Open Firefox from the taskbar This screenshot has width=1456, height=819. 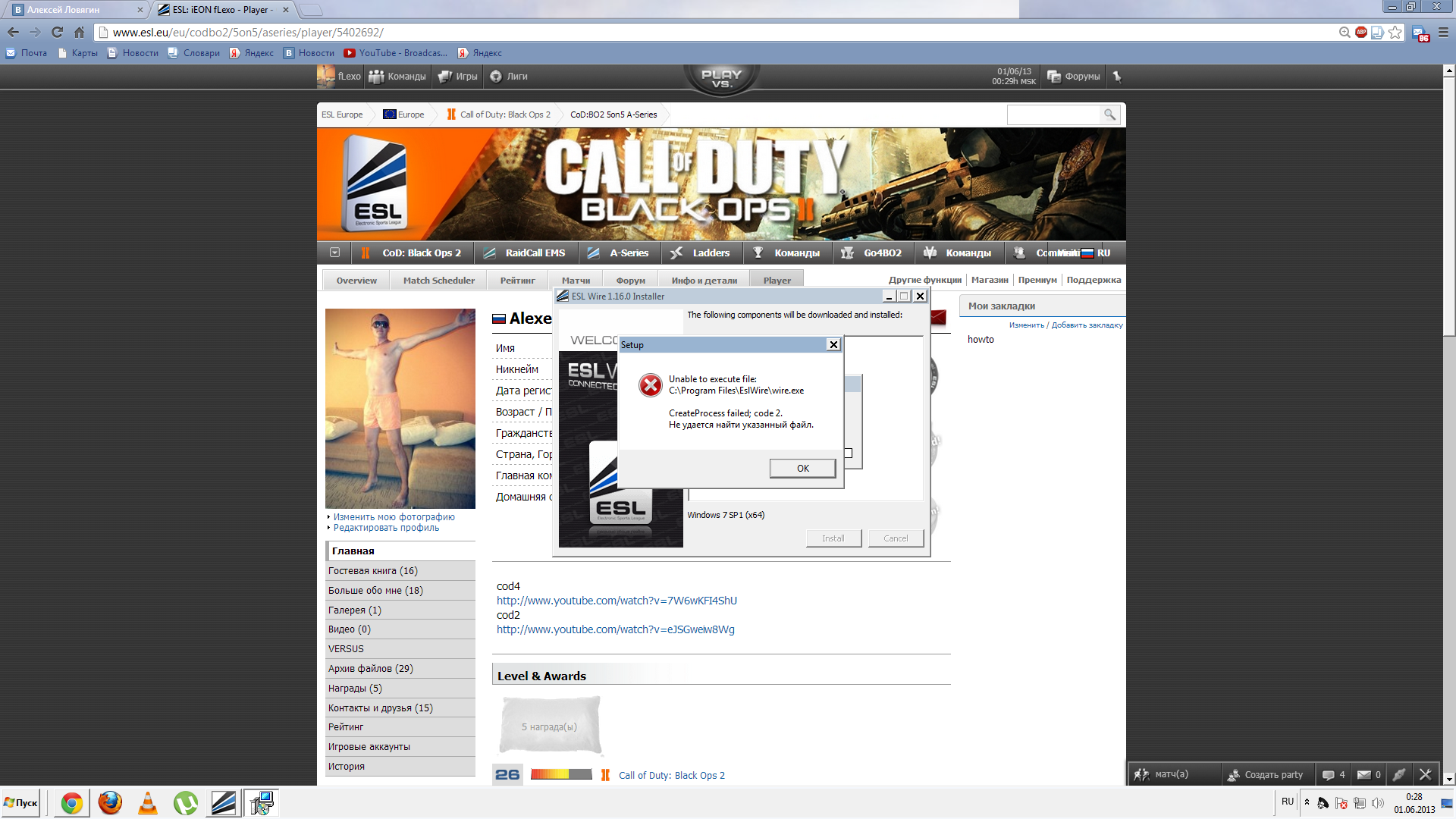pyautogui.click(x=110, y=803)
